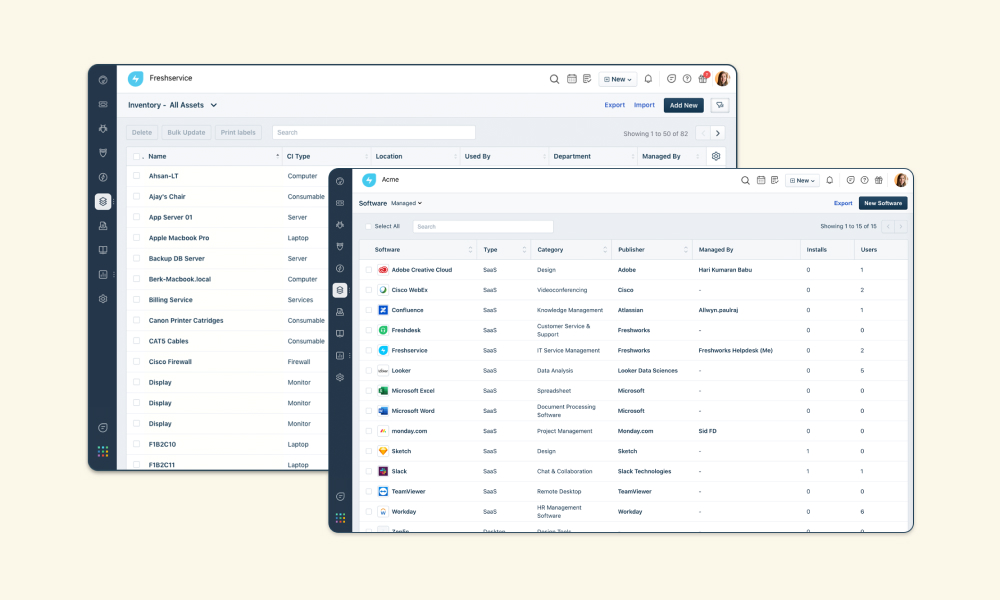Tick checkbox for the Confluence row

[369, 310]
